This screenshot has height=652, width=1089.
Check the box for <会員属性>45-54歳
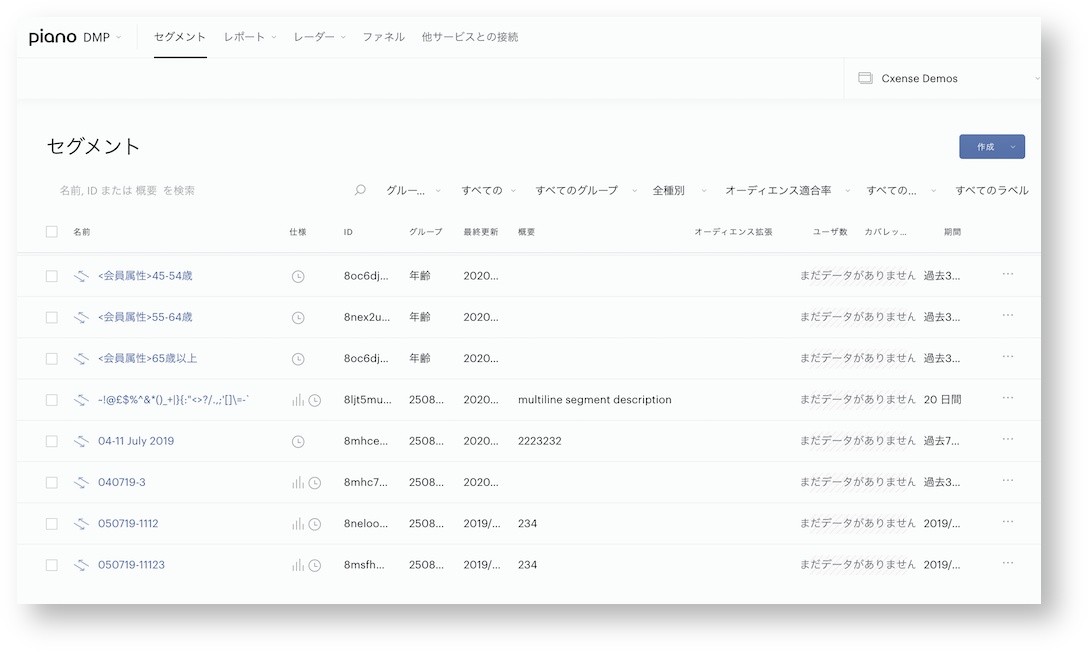pyautogui.click(x=51, y=276)
